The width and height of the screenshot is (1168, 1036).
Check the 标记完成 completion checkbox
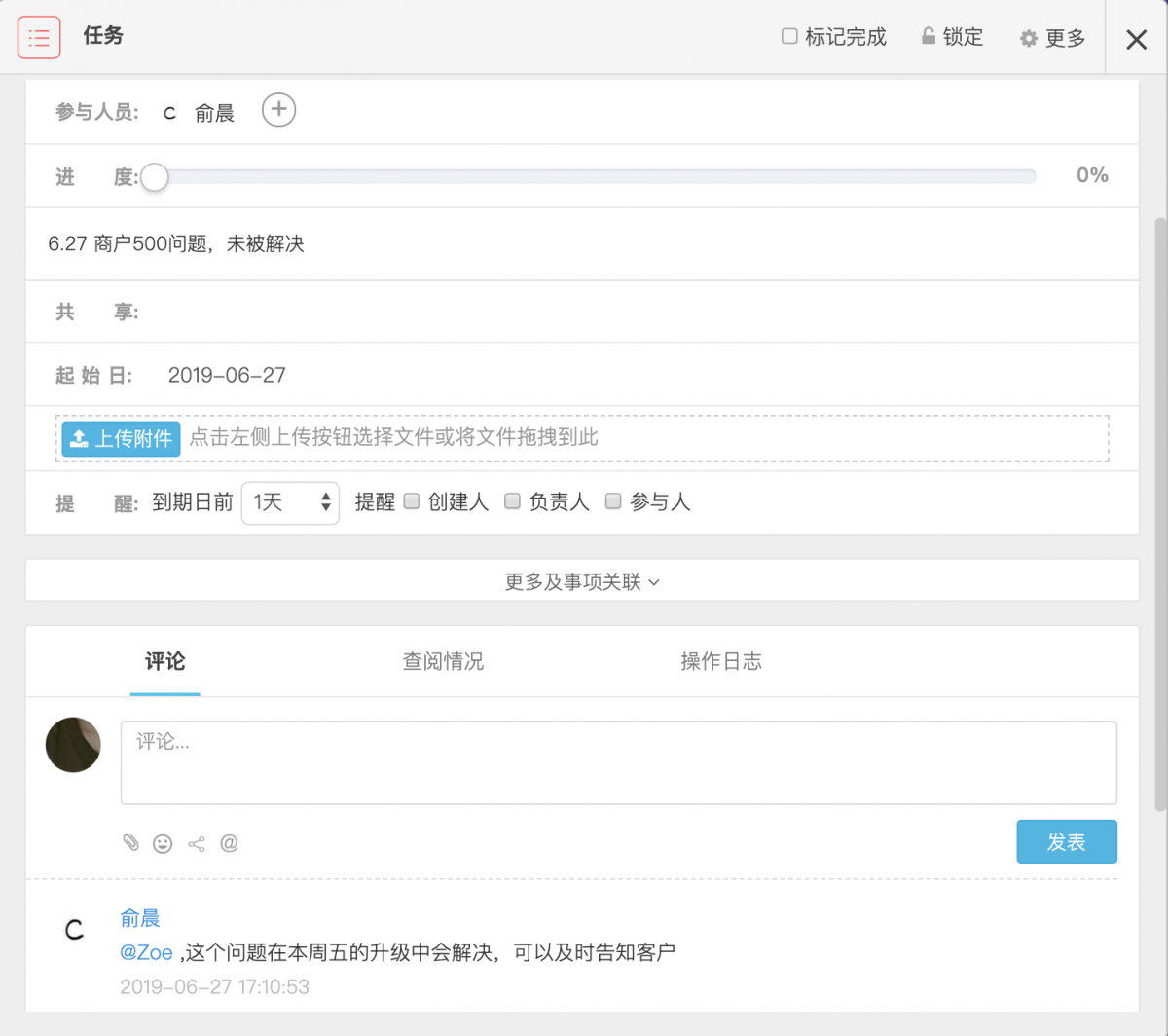791,36
